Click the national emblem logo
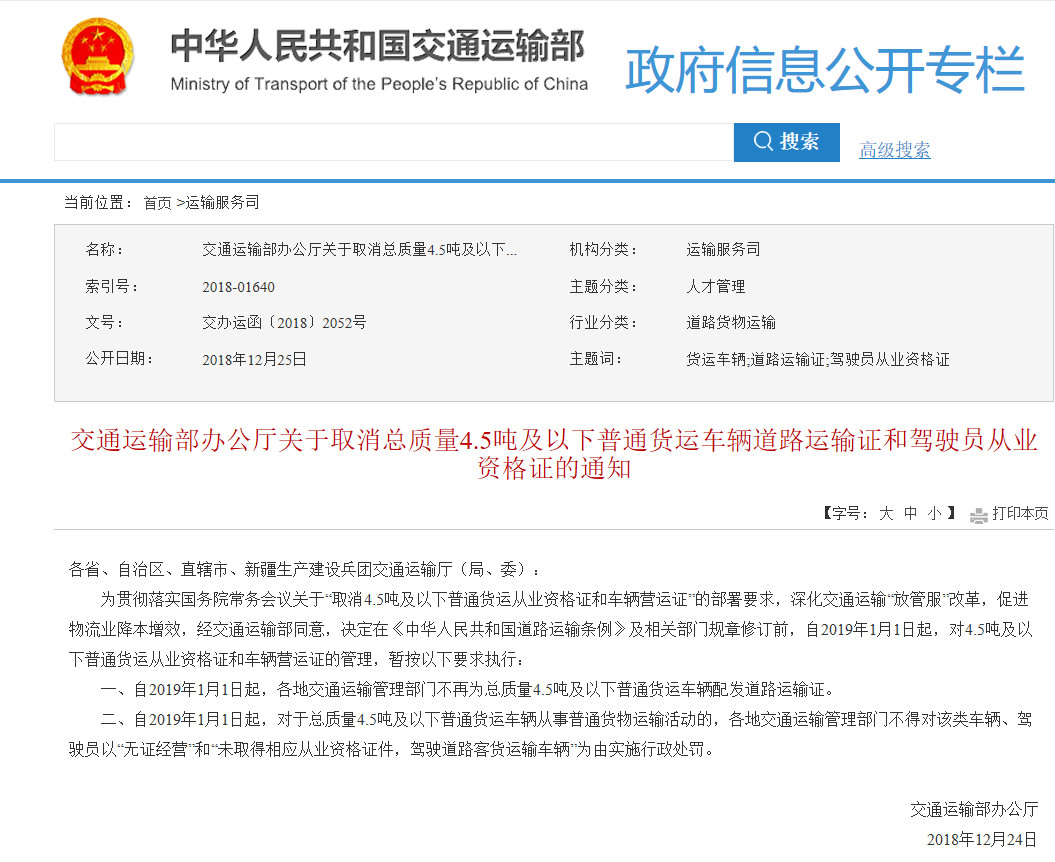This screenshot has width=1055, height=862. (98, 57)
